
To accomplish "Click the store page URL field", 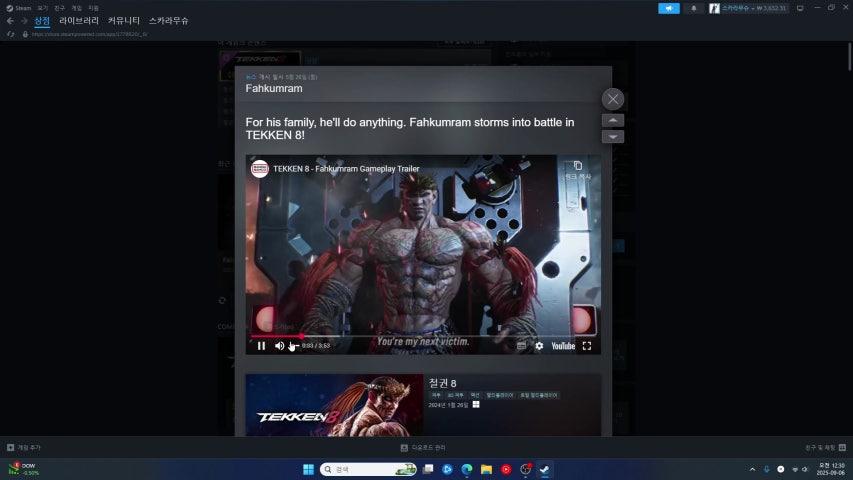I will (90, 34).
